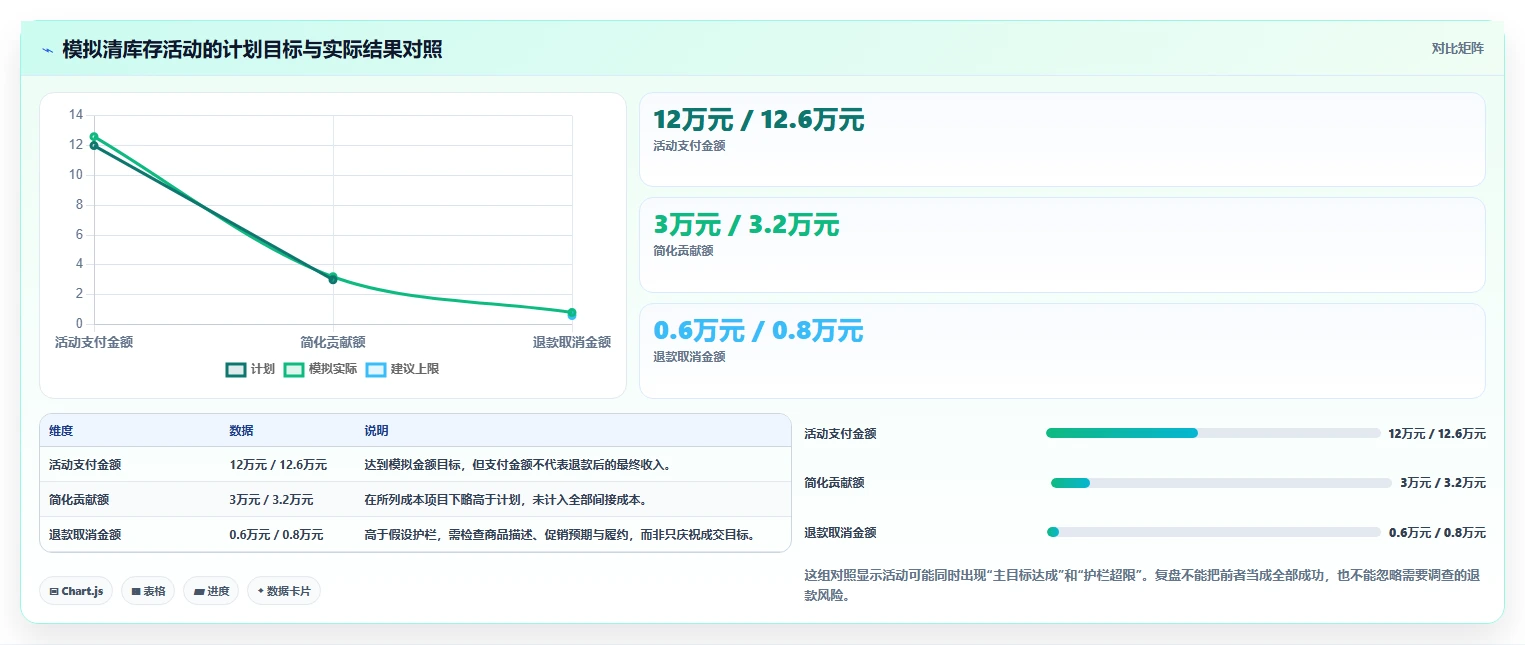Click the sparkle icon in 数据卡片 chip

point(261,591)
